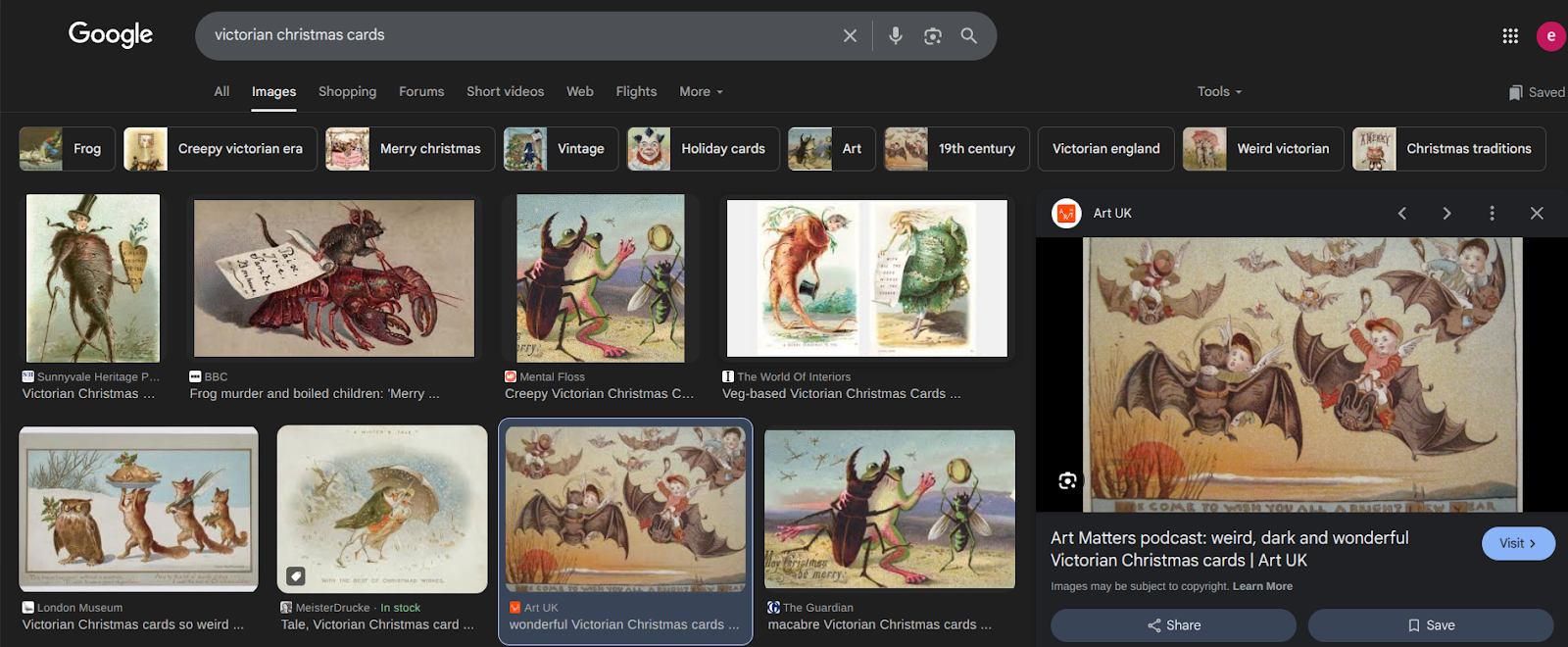This screenshot has width=1568, height=647.
Task: Visit the Art UK page
Action: (x=1518, y=543)
